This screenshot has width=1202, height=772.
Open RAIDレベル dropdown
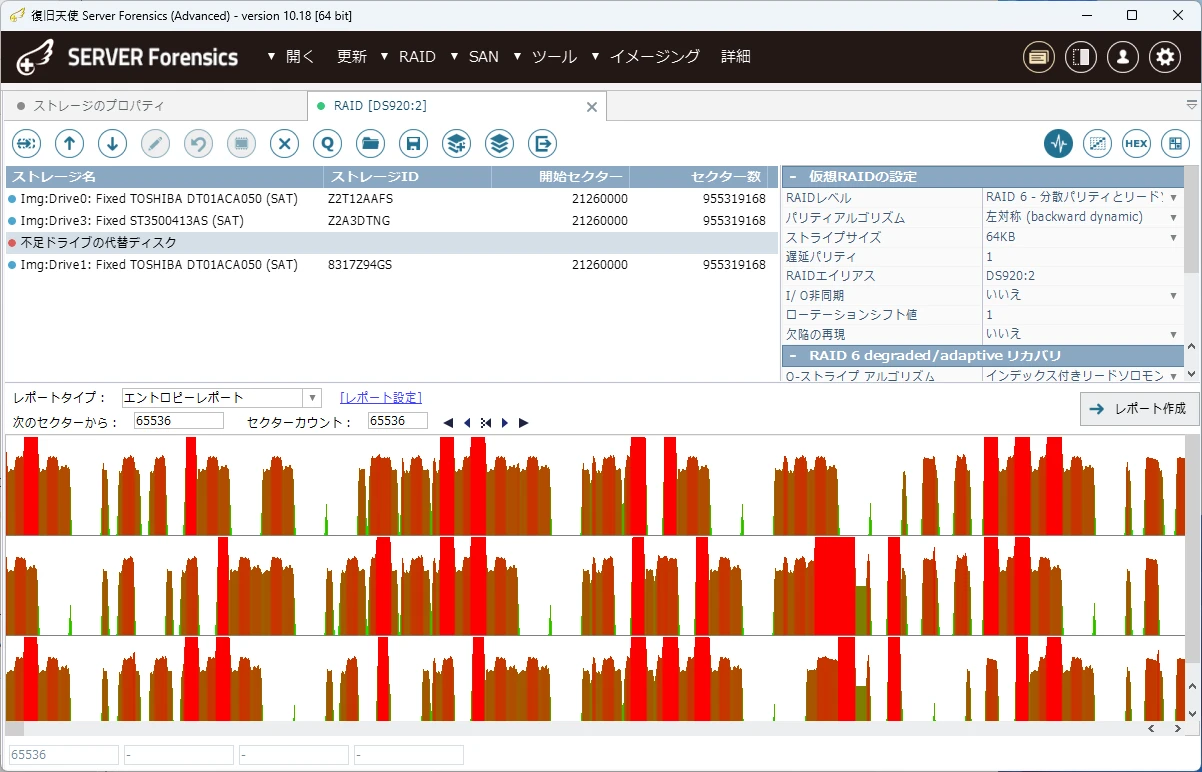click(x=1174, y=197)
